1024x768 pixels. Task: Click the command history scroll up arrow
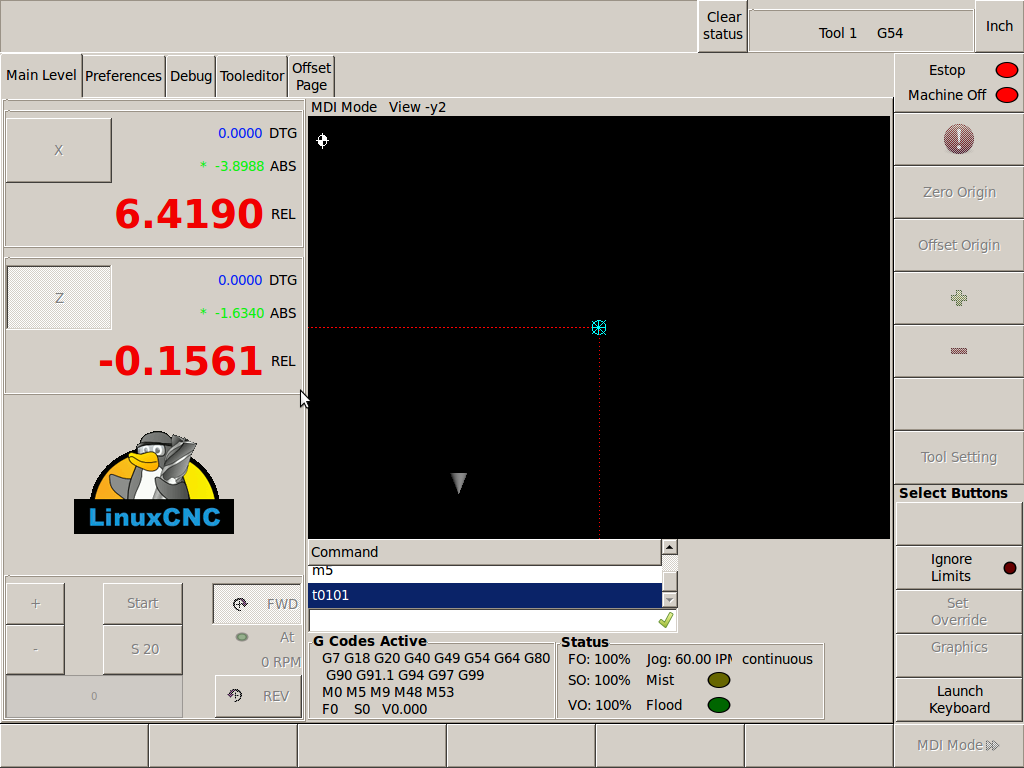(669, 547)
